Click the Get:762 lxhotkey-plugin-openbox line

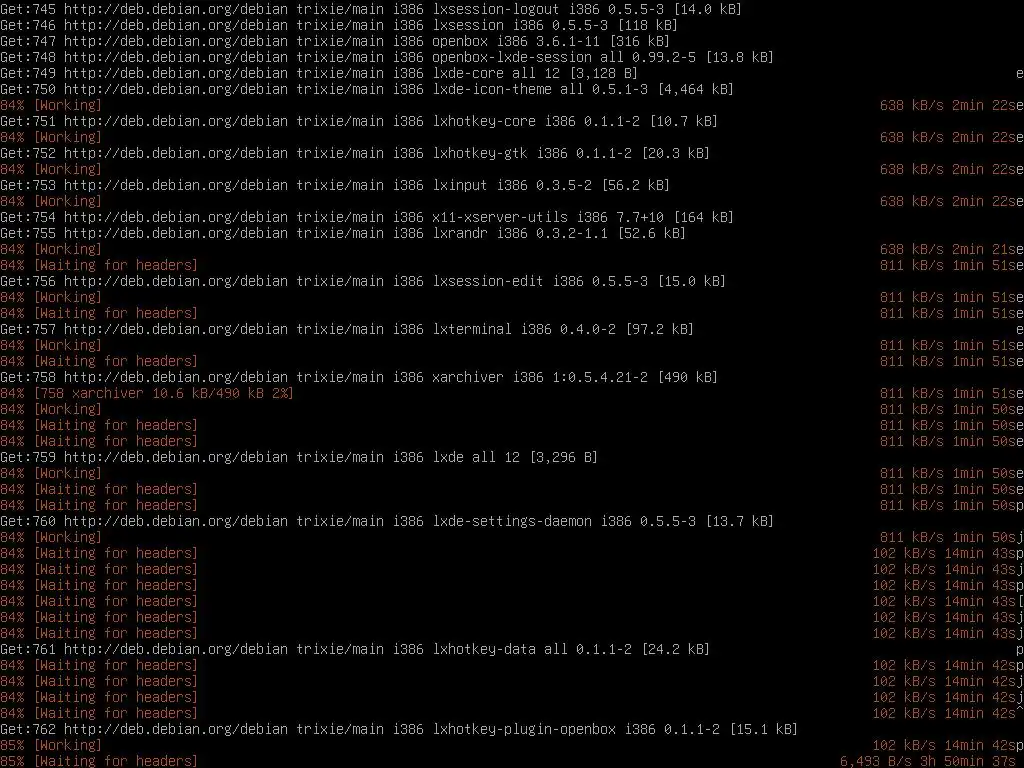[x=398, y=729]
